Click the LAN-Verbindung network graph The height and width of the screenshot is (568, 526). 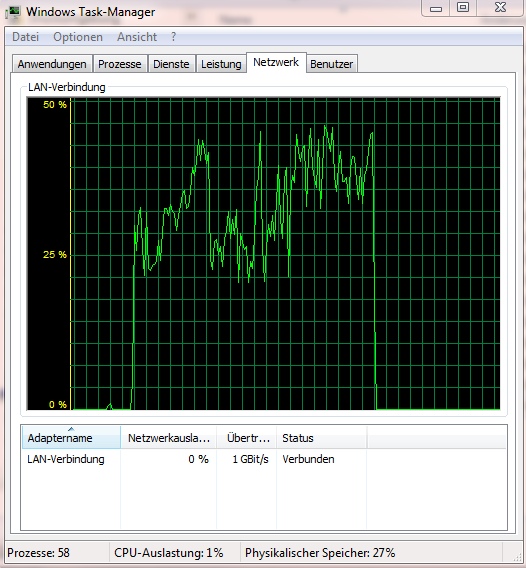264,254
